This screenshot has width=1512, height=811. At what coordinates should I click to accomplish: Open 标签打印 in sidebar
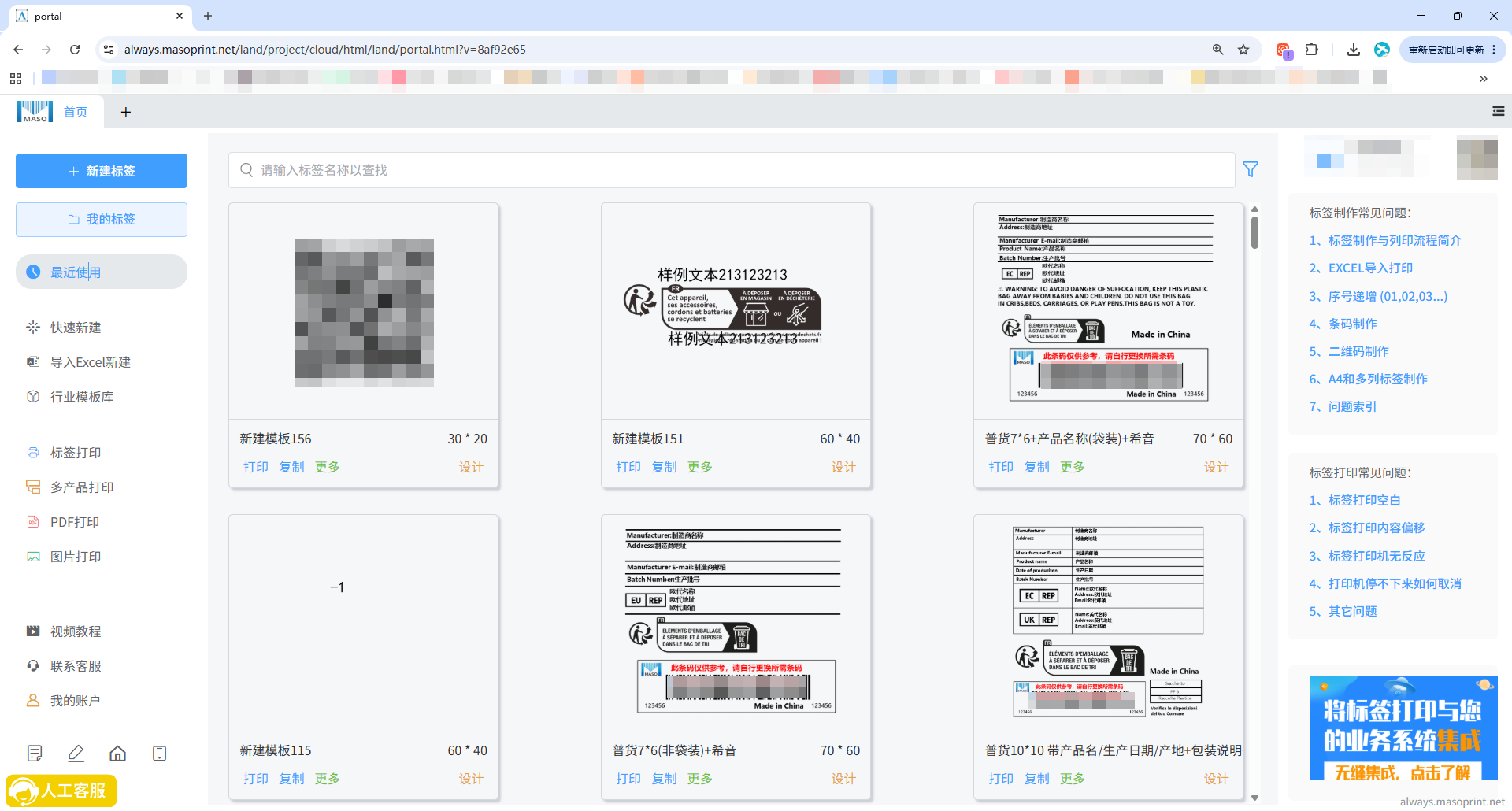point(76,452)
